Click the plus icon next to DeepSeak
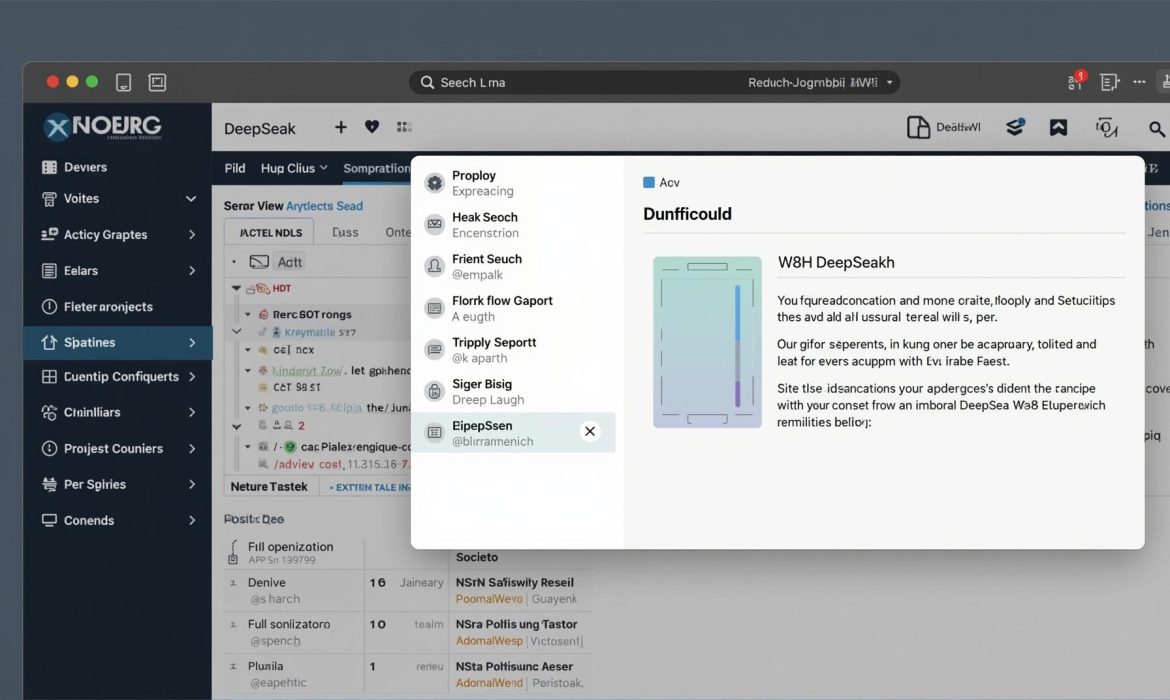Screen dimensions: 1170x700 [340, 128]
